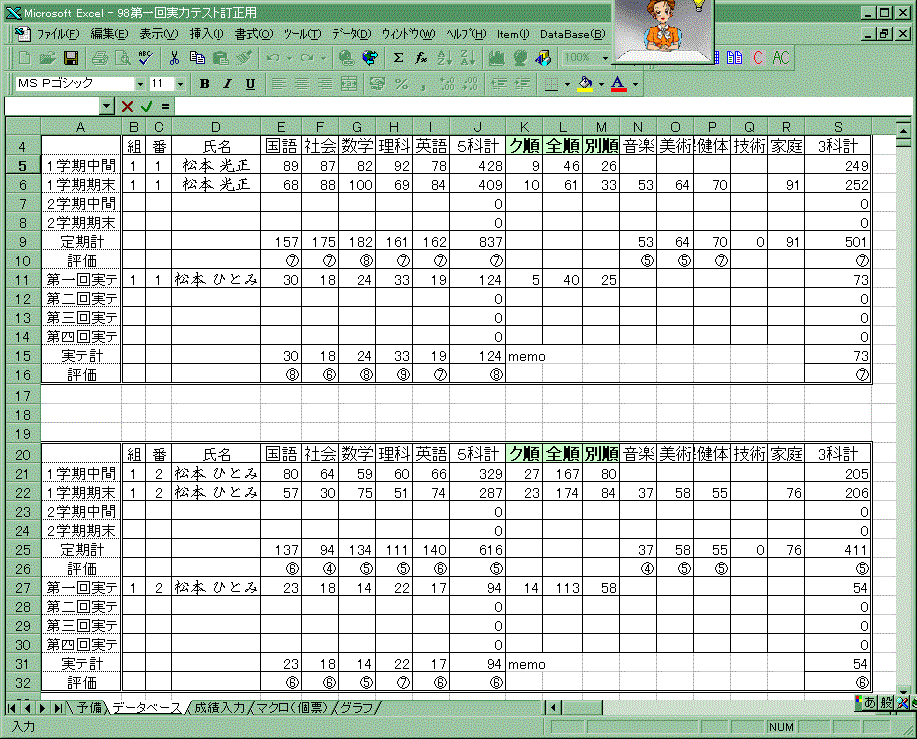Click the green AC toolbar icon

(x=781, y=58)
